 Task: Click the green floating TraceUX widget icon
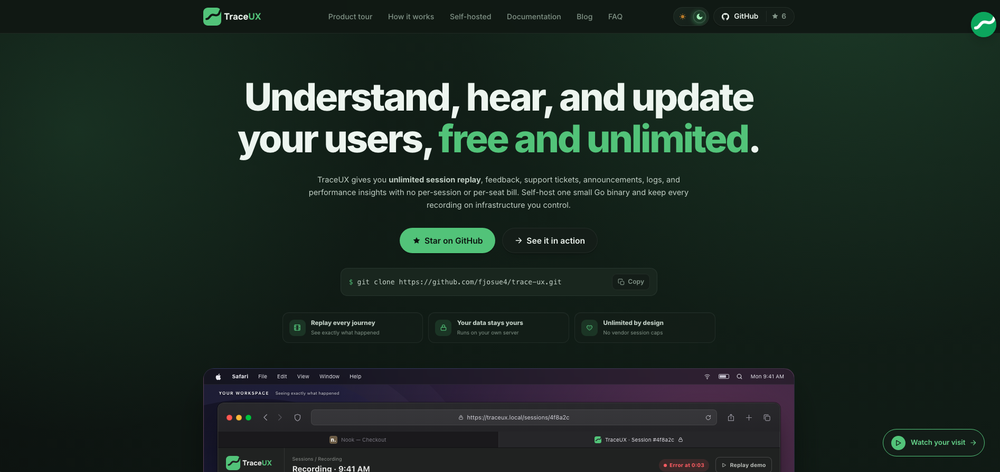[x=983, y=24]
